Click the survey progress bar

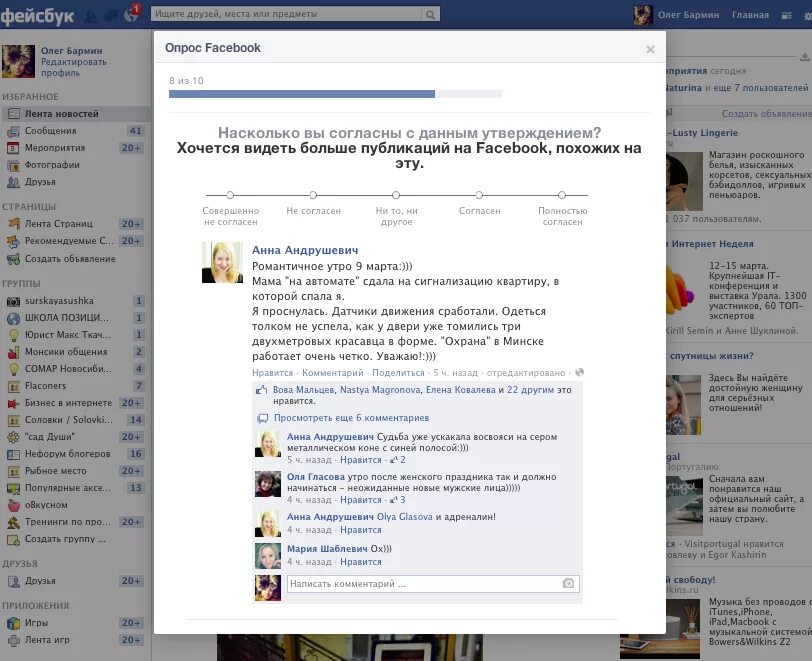click(335, 94)
